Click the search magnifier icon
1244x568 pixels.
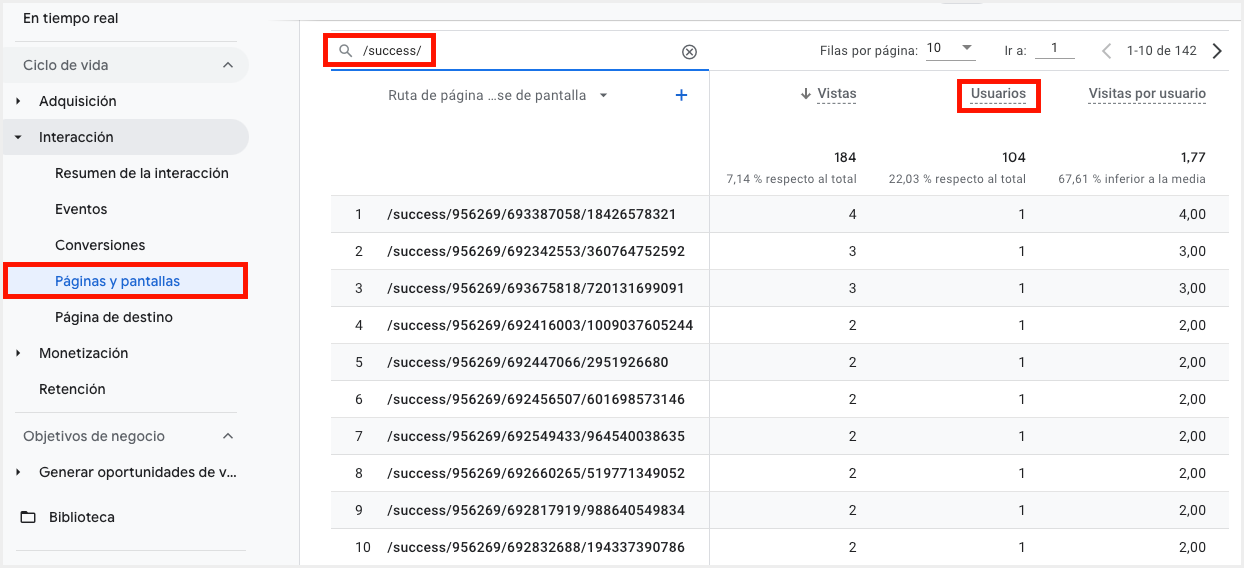tap(346, 51)
